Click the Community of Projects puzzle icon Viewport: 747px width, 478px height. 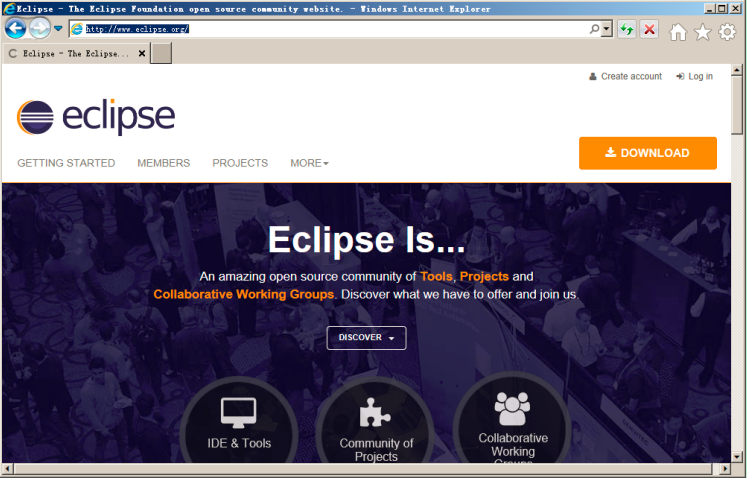(375, 413)
